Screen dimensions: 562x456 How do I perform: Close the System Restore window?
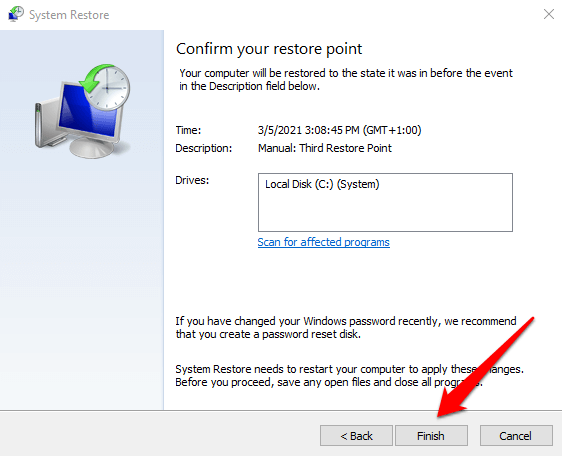point(548,14)
